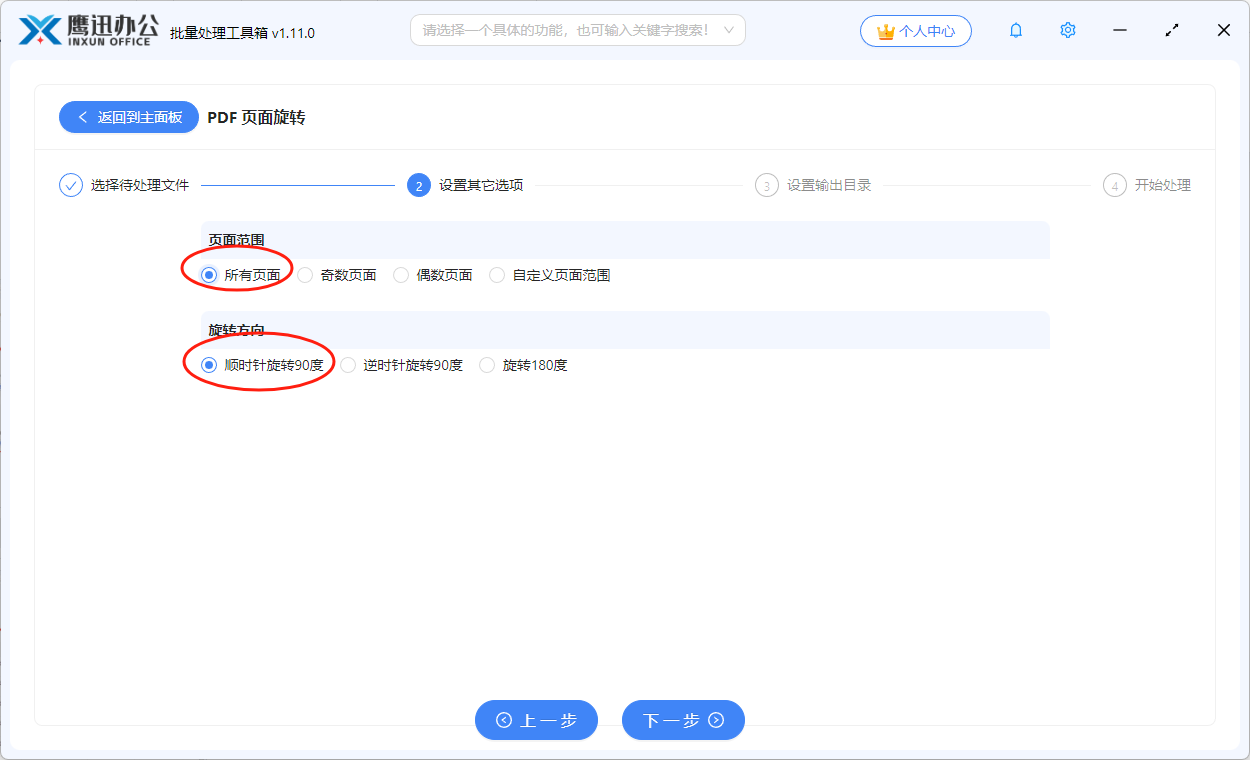Open the settings gear icon

pos(1067,30)
